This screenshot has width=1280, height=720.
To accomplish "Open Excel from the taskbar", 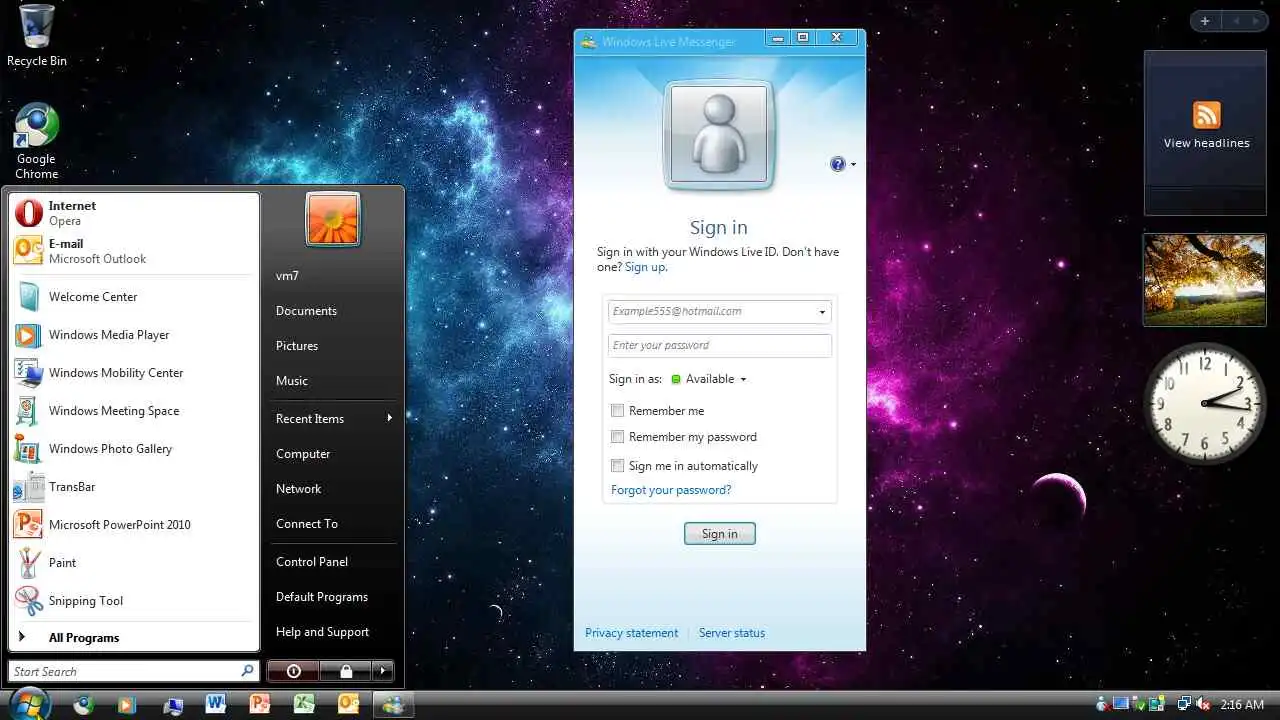I will [304, 704].
